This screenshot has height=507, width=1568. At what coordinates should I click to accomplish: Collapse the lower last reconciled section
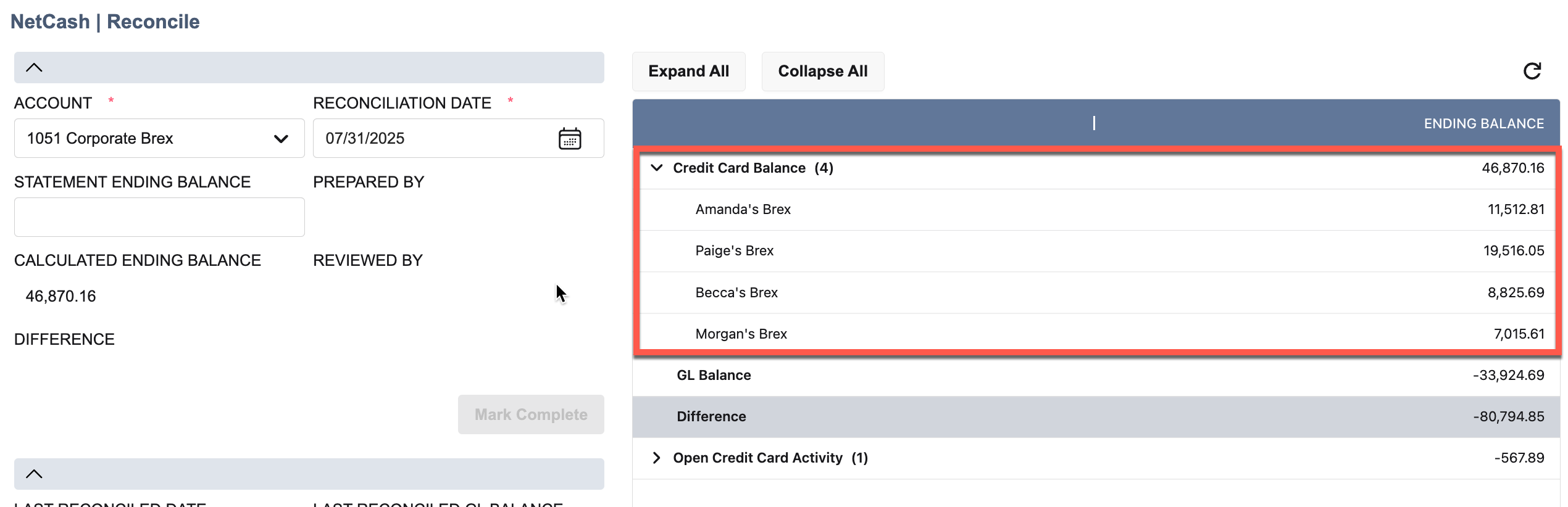pos(35,474)
